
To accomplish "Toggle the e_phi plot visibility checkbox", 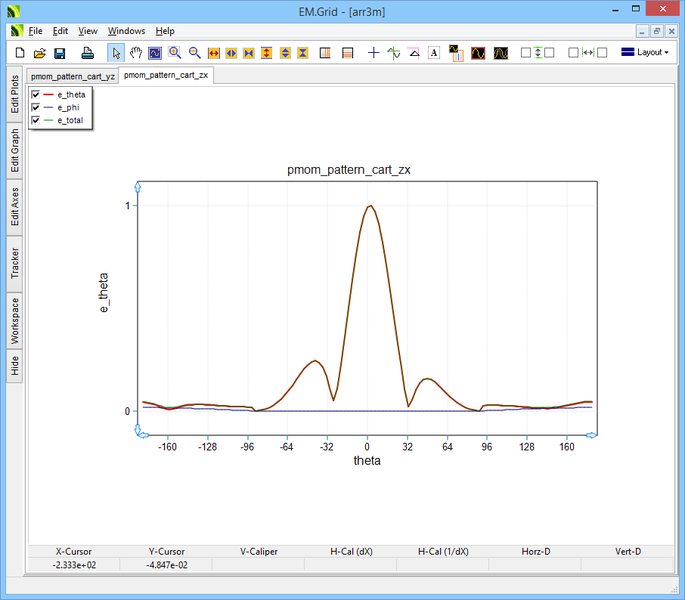I will [36, 107].
